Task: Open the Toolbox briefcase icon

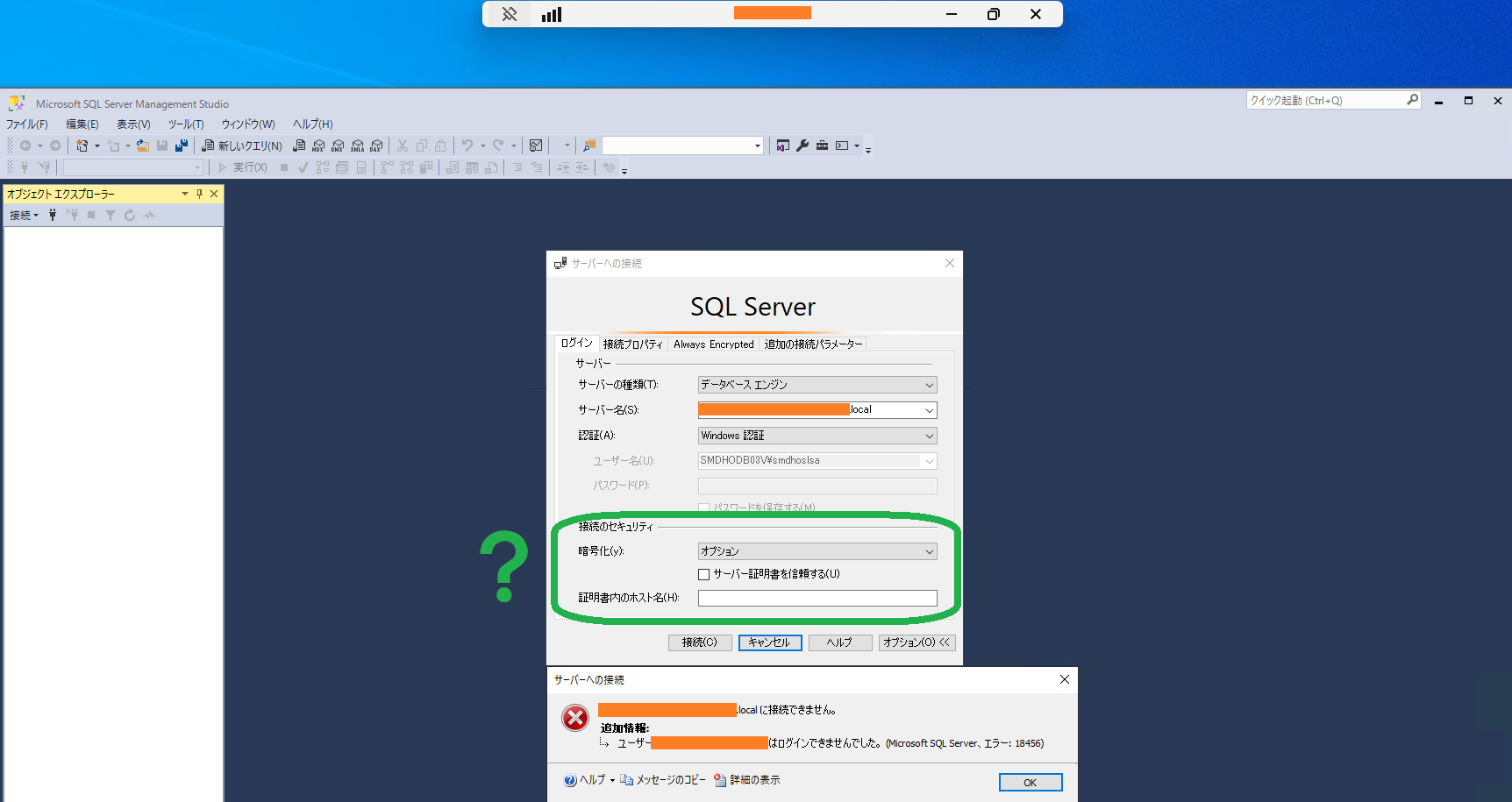Action: tap(822, 145)
